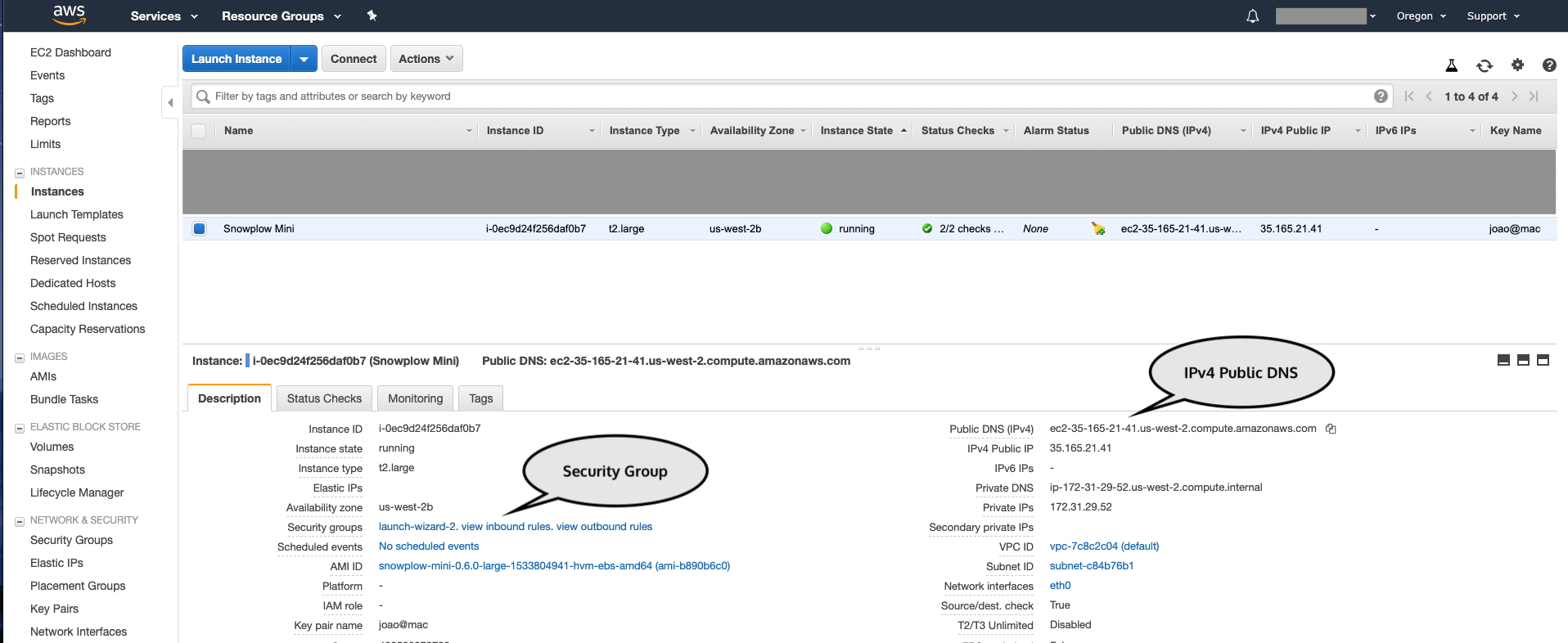The image size is (1568, 643).
Task: Switch to the Tags tab
Action: [481, 398]
